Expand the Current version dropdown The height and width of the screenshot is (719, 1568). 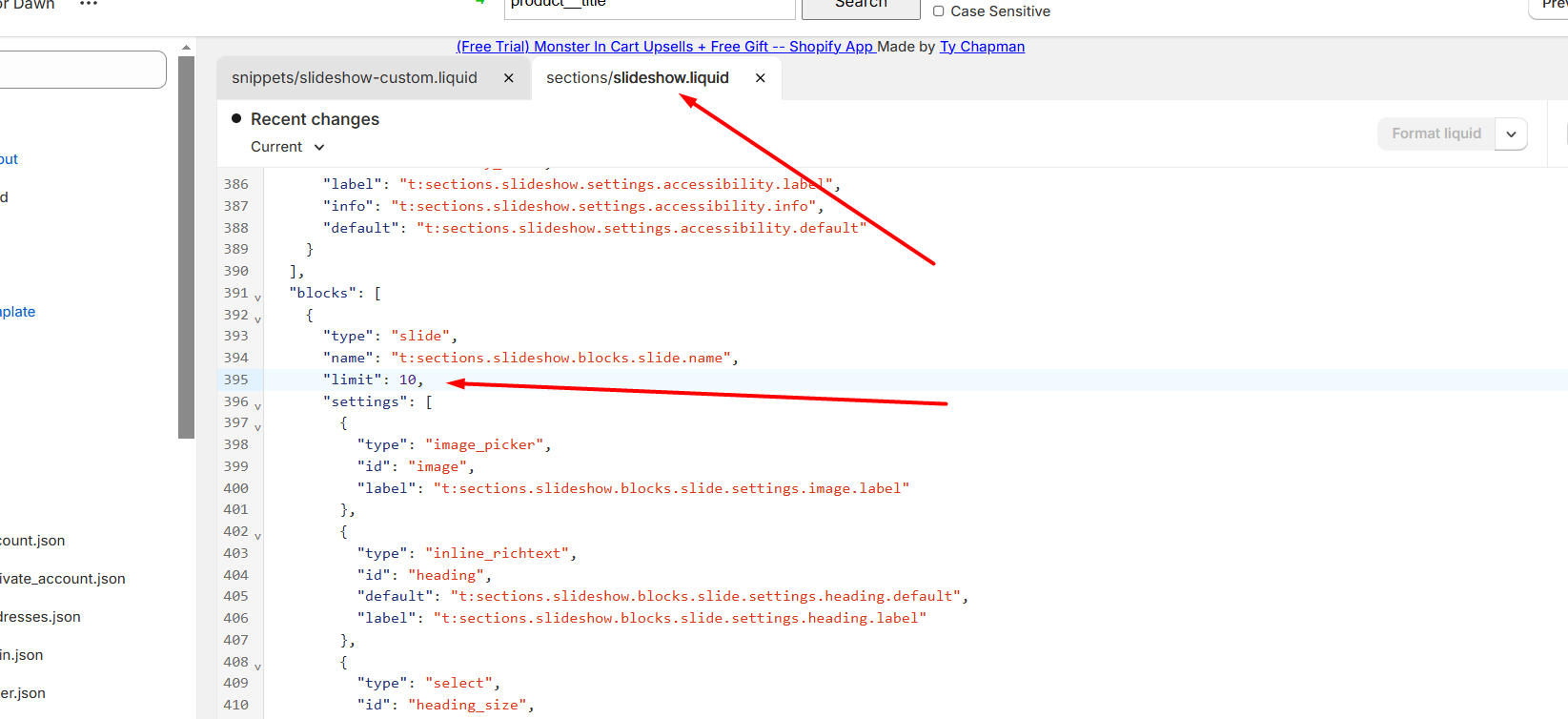pyautogui.click(x=288, y=147)
